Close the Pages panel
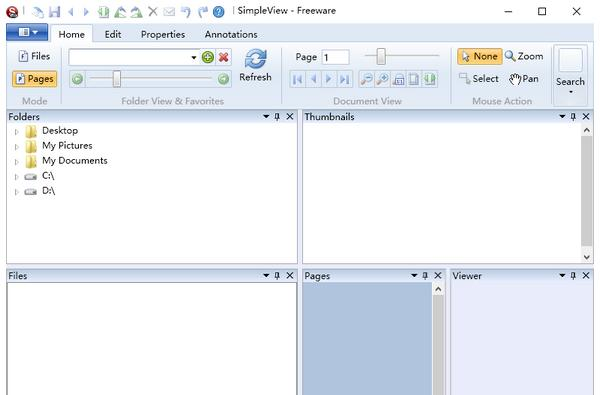The width and height of the screenshot is (600, 395). 438,275
